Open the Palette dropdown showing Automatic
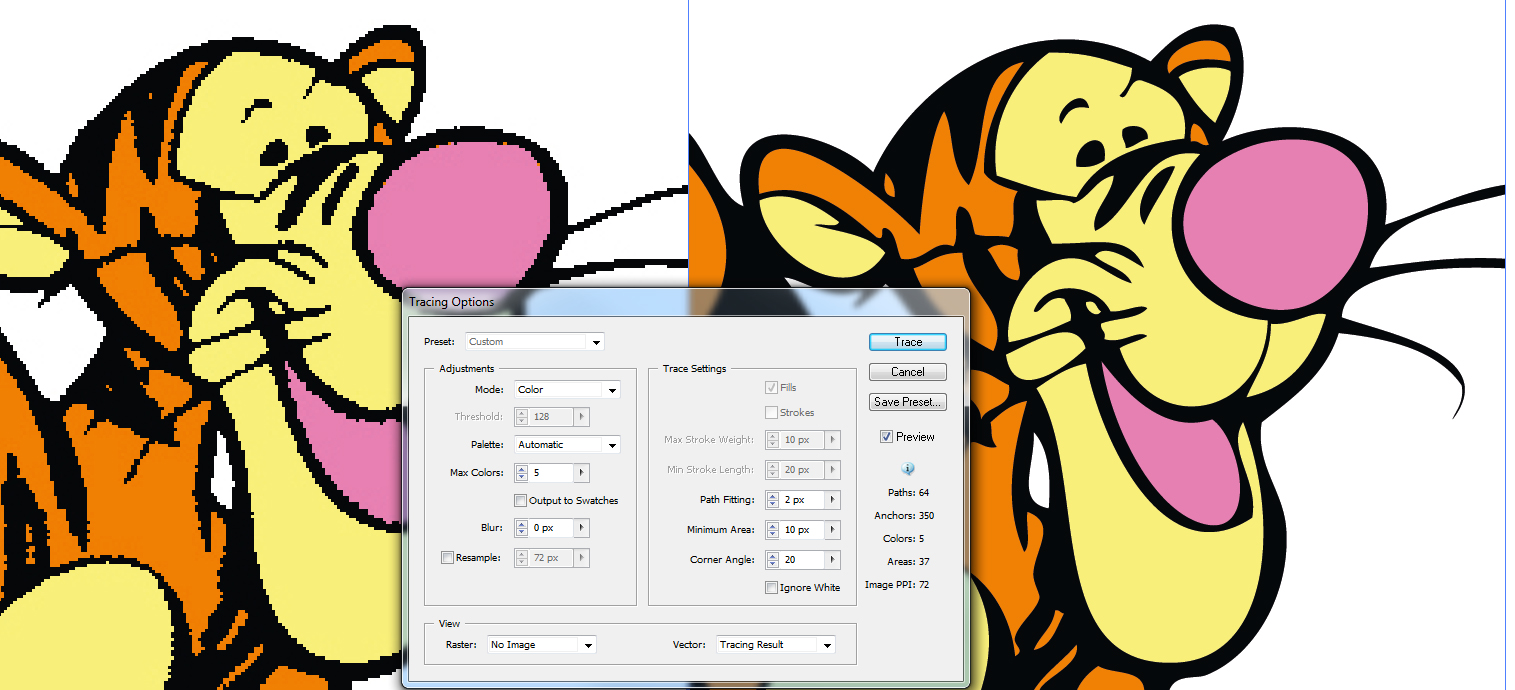Viewport: 1515px width, 690px height. (567, 444)
